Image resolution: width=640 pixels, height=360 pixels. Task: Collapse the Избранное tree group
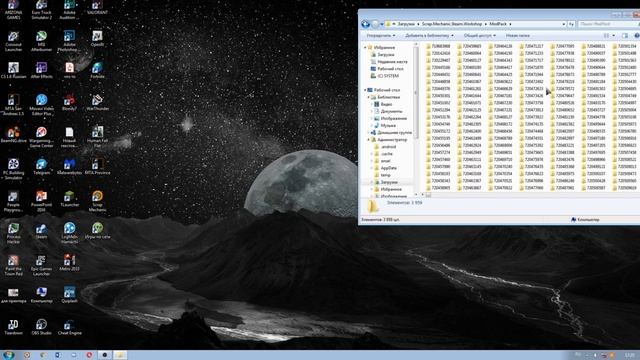(x=365, y=47)
